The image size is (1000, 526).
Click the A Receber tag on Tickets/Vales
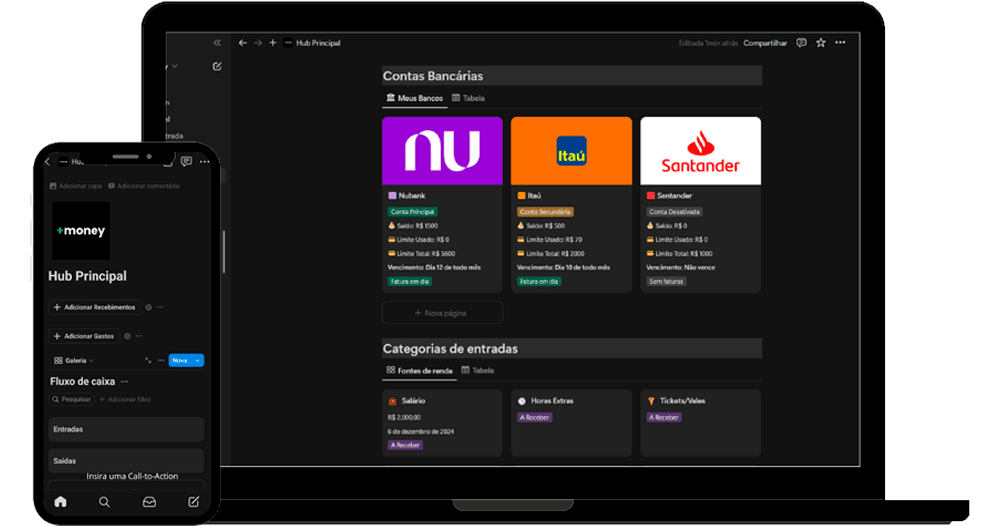coord(664,418)
